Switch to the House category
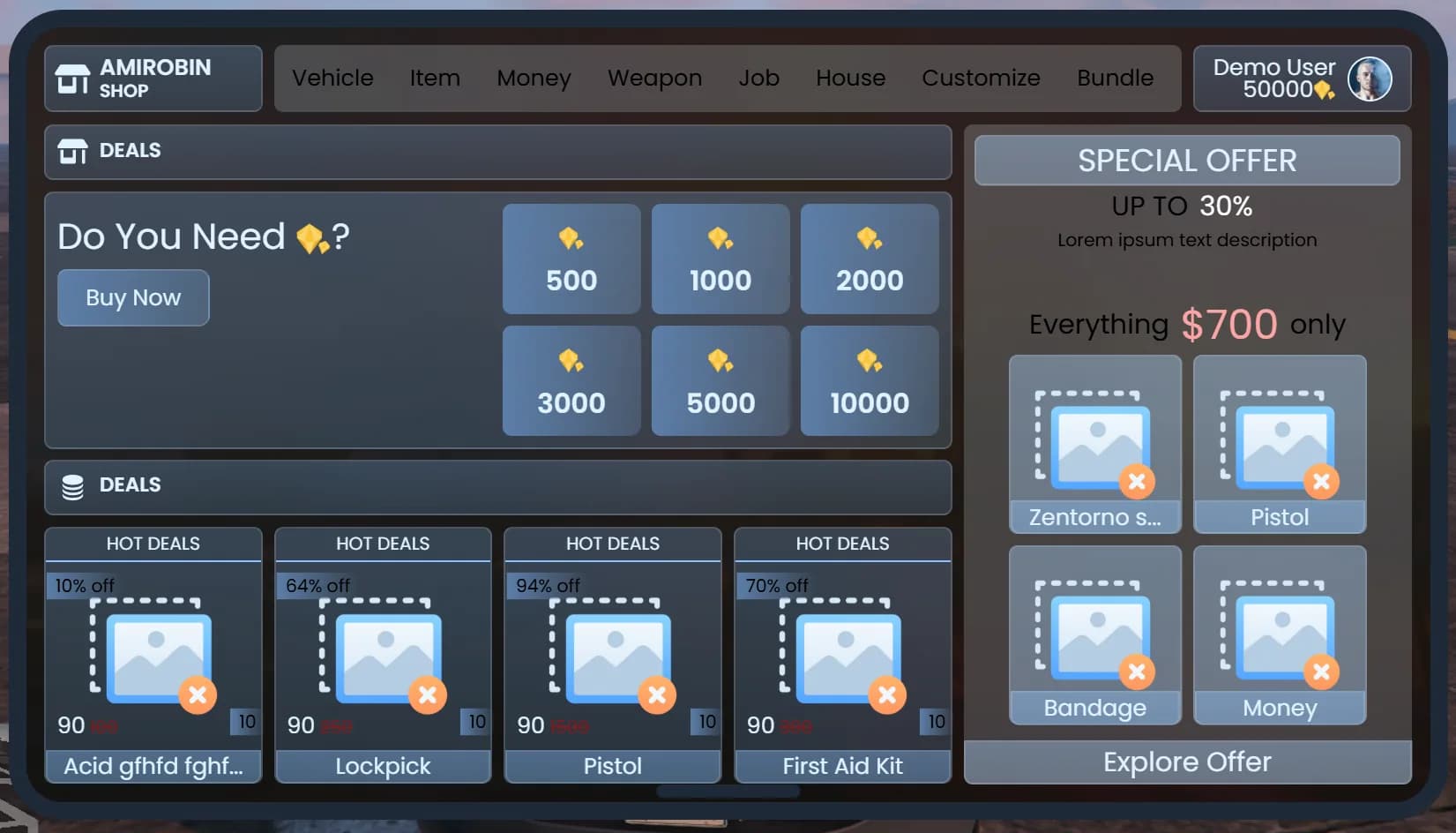The height and width of the screenshot is (833, 1456). coord(850,79)
